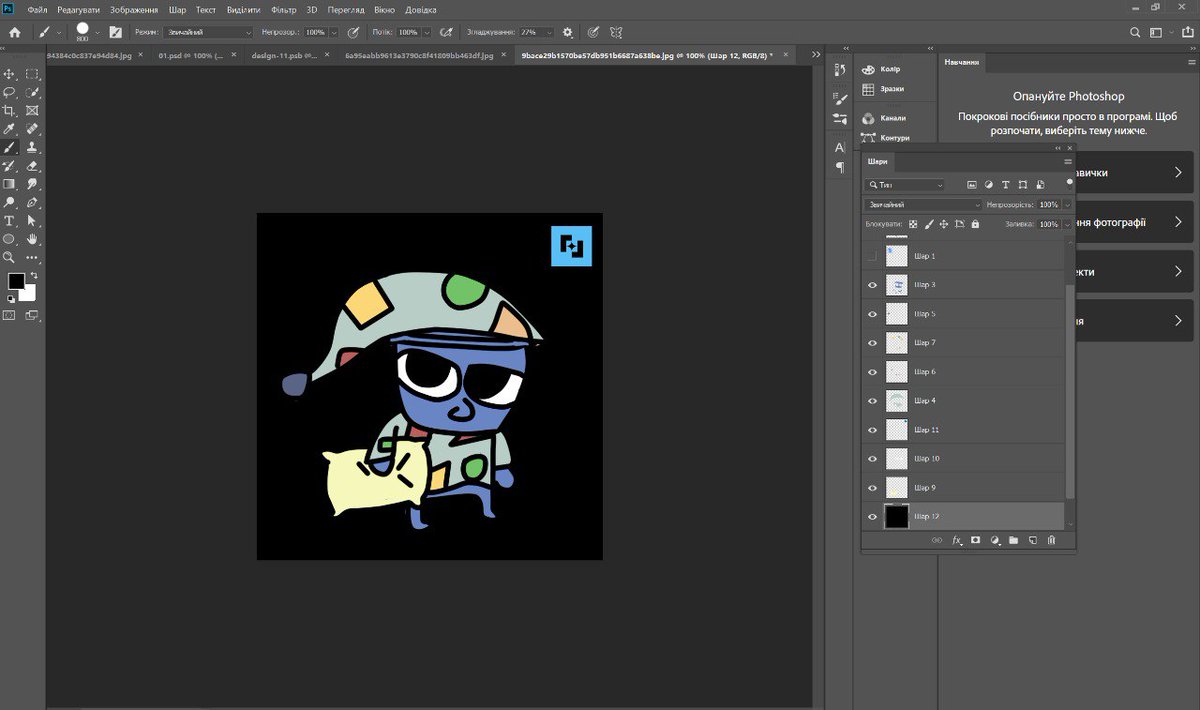
Task: Hide layer Шар 10
Action: (872, 459)
